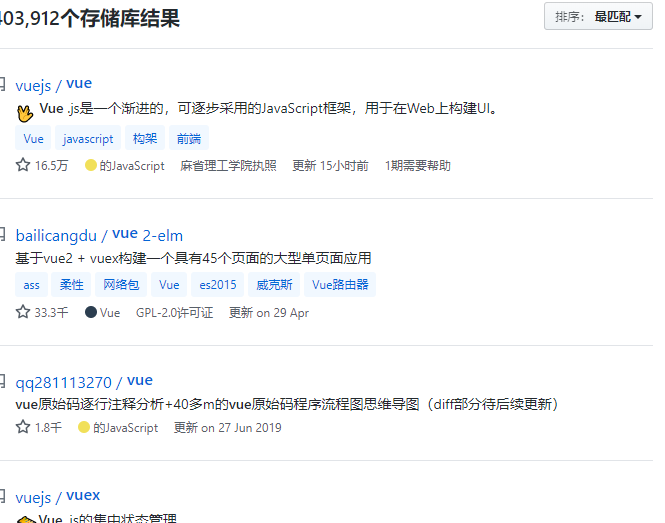
Task: Click the GPL-2.0许可证 license text
Action: [174, 313]
